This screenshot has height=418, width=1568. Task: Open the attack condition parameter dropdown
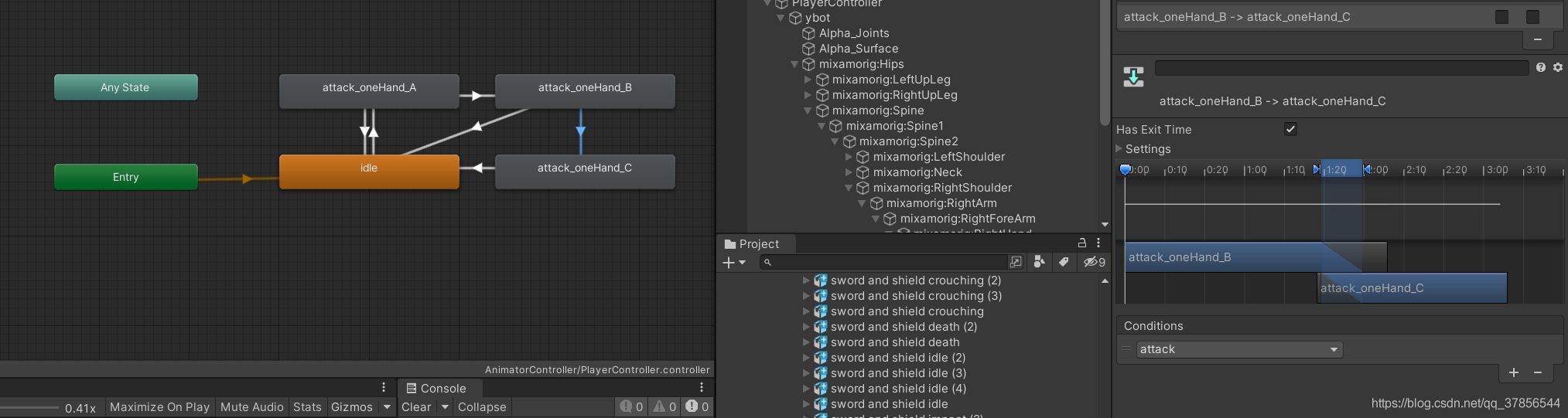1239,349
